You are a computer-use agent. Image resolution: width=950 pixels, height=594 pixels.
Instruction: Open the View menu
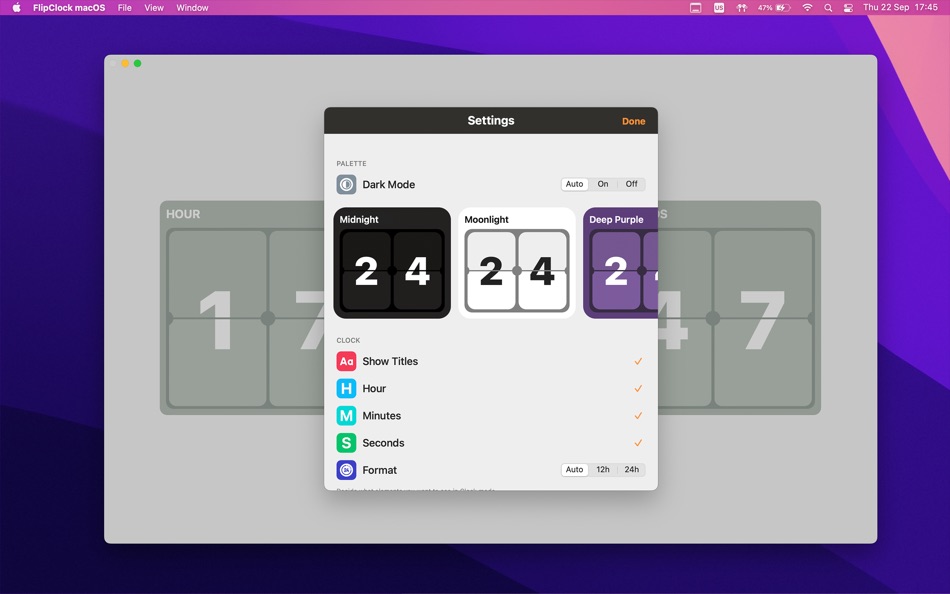pos(154,8)
